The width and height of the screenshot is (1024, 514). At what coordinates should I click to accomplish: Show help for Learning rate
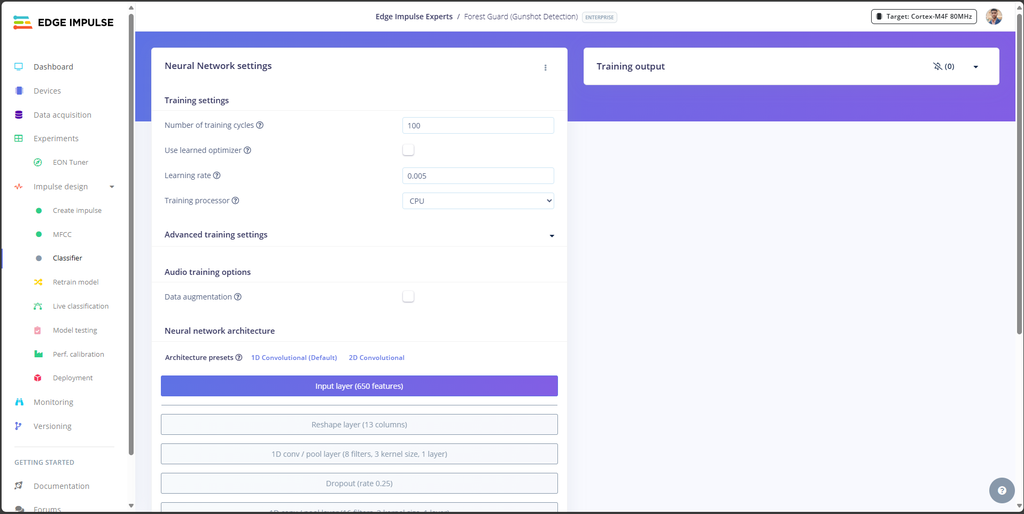pos(217,176)
